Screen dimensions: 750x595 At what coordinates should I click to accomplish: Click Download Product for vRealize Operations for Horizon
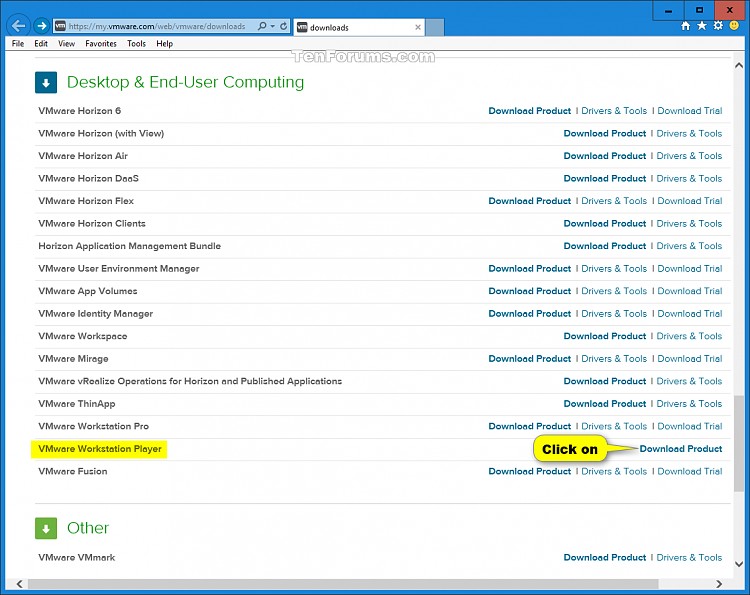(605, 381)
